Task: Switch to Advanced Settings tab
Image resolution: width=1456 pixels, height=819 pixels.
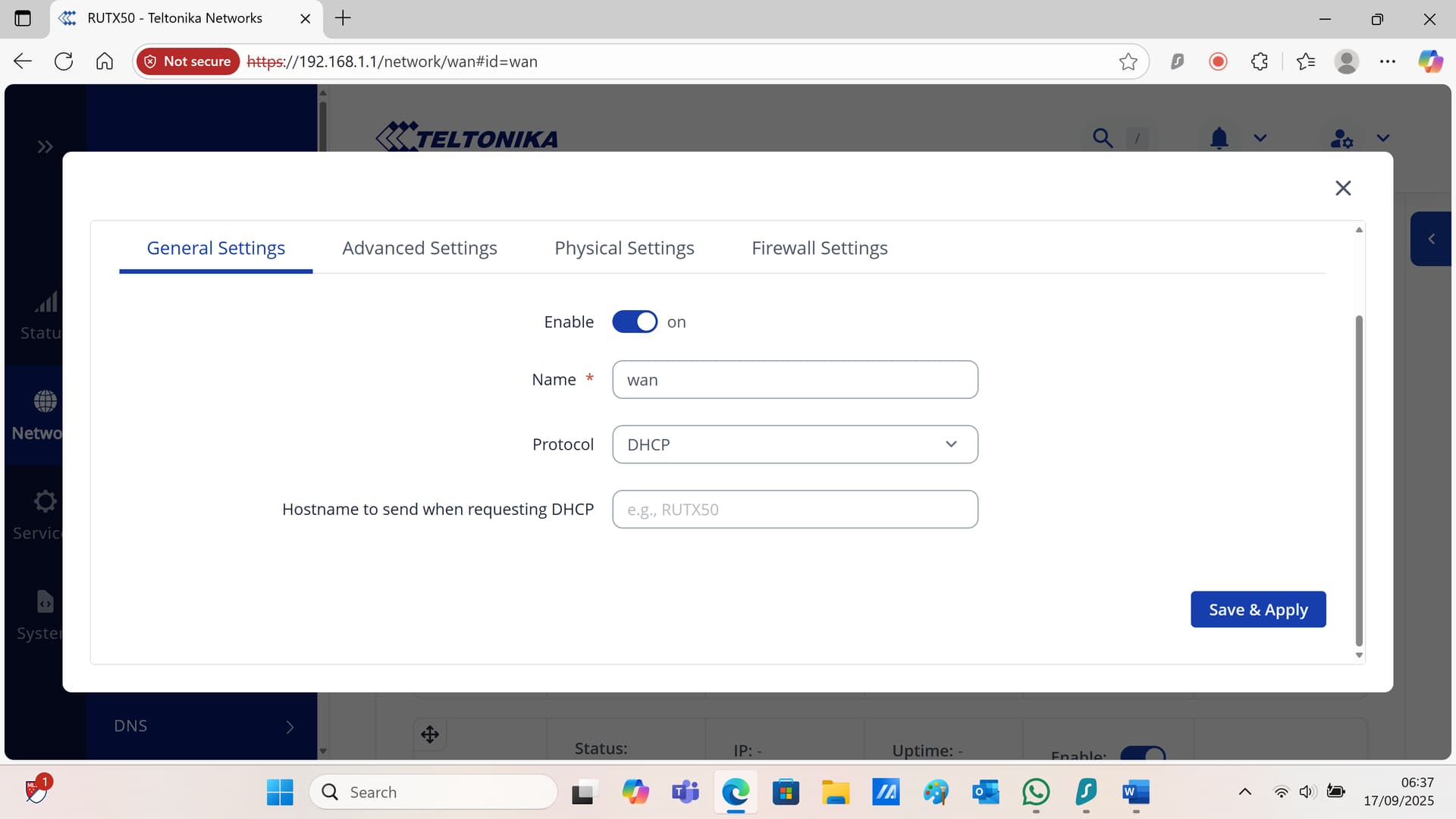Action: point(419,248)
